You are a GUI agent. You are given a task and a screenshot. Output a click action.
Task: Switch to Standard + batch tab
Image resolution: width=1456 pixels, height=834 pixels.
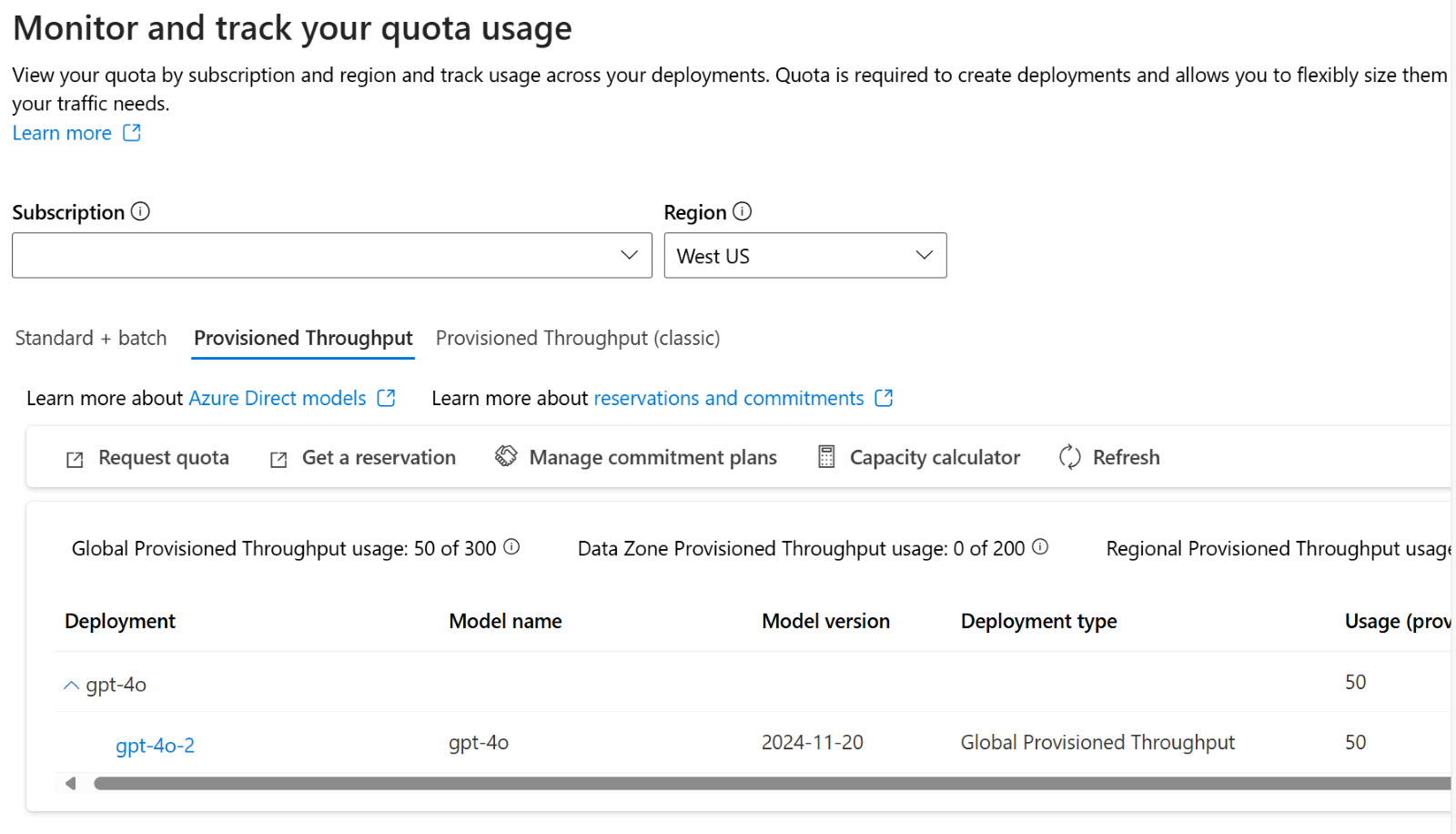point(91,339)
